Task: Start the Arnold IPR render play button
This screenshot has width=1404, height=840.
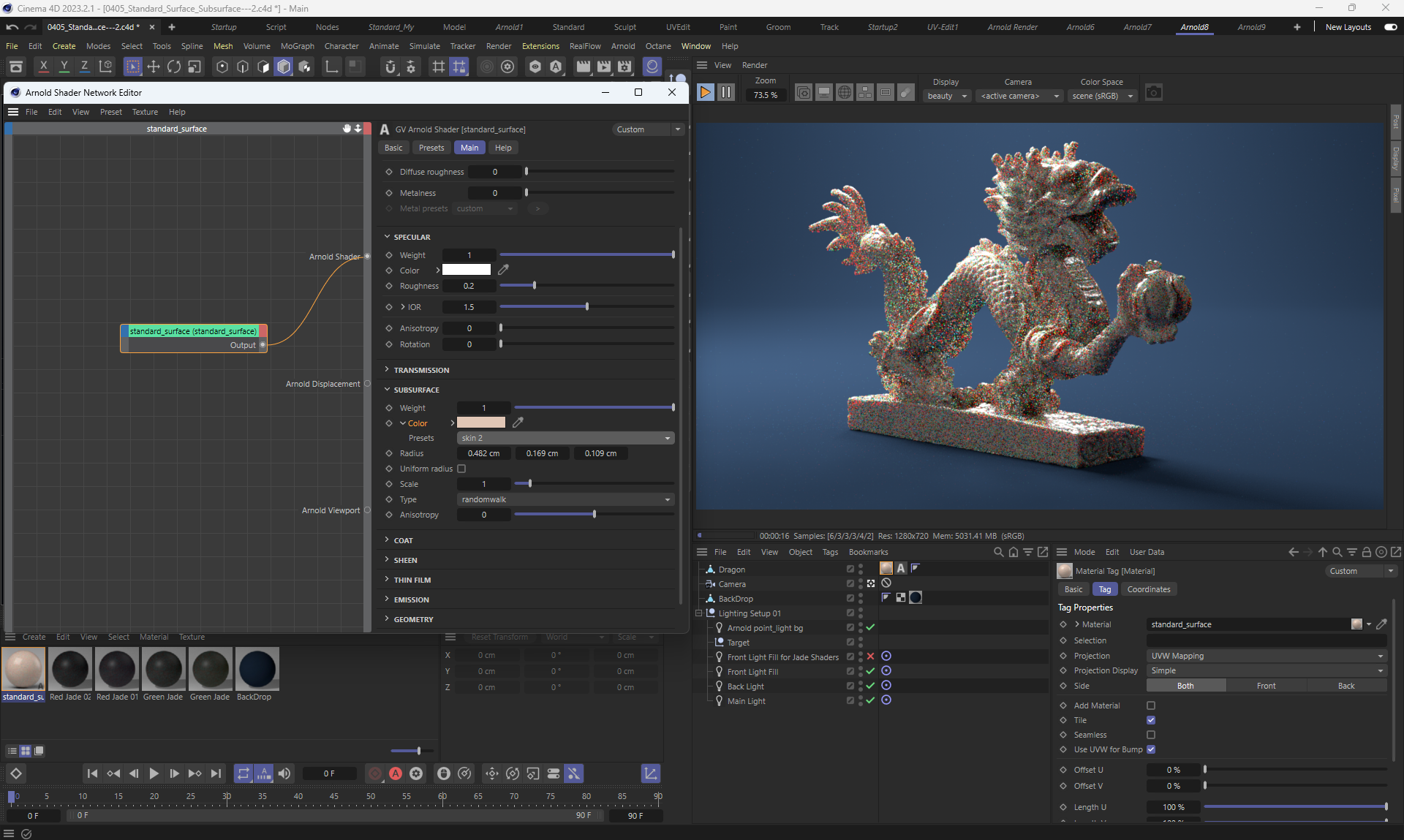Action: tap(705, 93)
